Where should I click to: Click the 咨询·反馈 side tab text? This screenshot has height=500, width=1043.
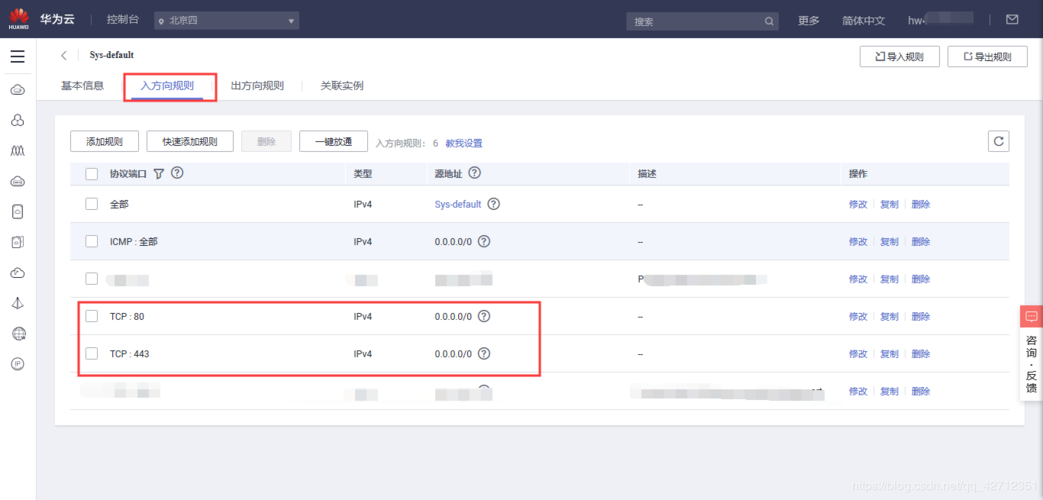point(1031,364)
